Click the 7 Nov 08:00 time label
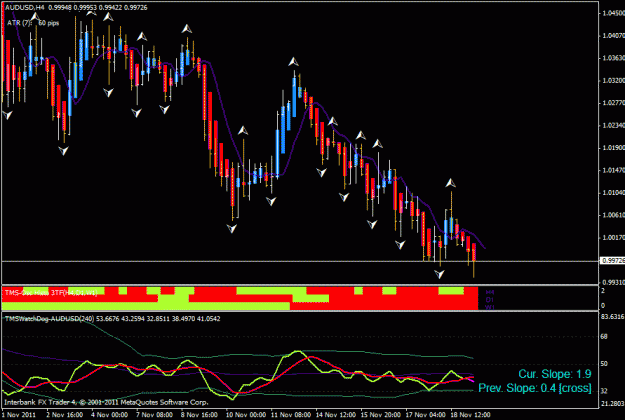Viewport: 625px width, 420px height. point(154,415)
